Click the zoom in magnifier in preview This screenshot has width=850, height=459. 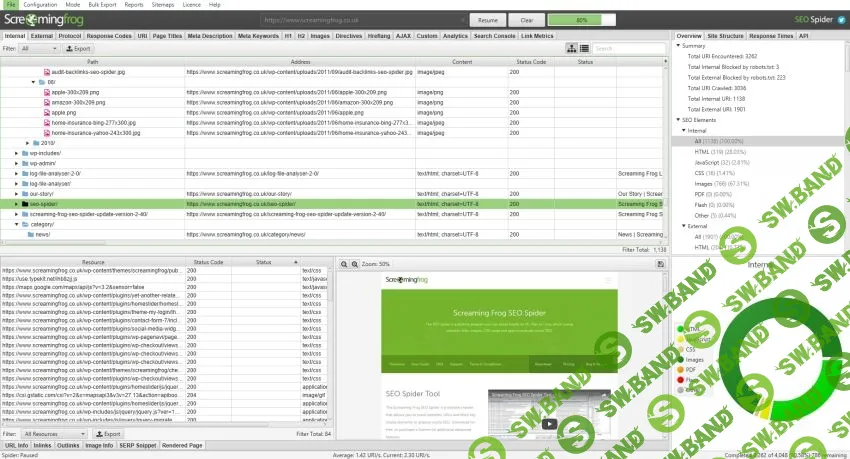(355, 264)
